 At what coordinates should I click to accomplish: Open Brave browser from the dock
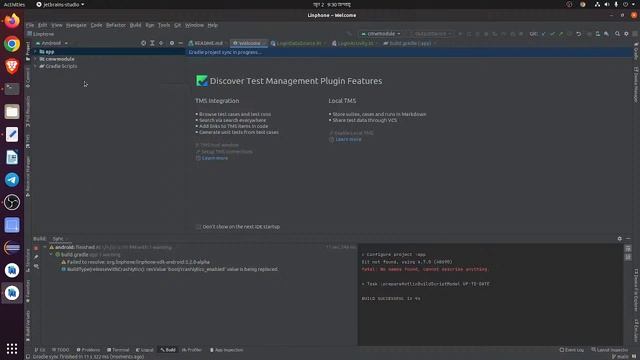point(12,66)
